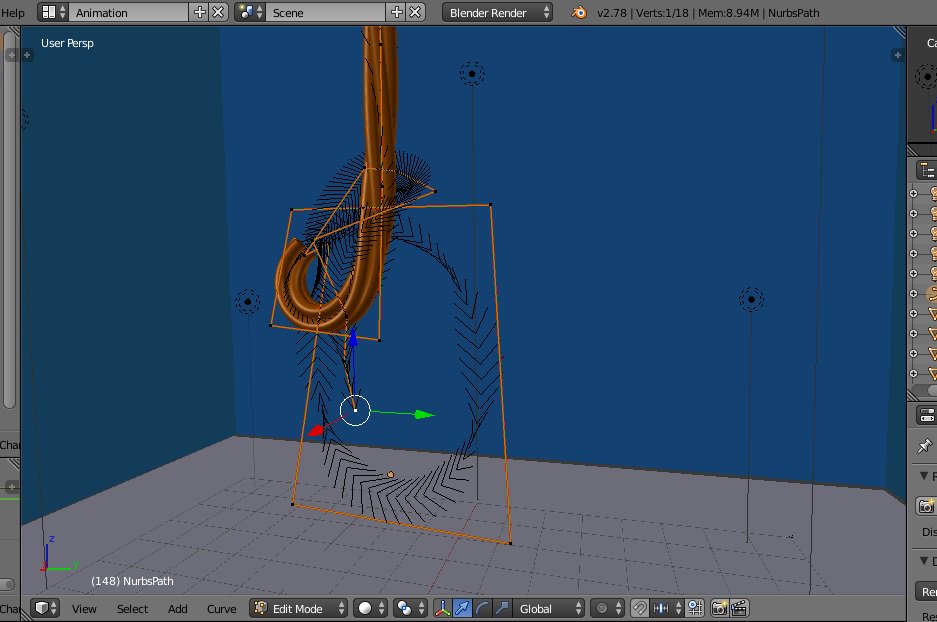Add a new scene with the plus icon
This screenshot has width=937, height=622.
point(396,13)
